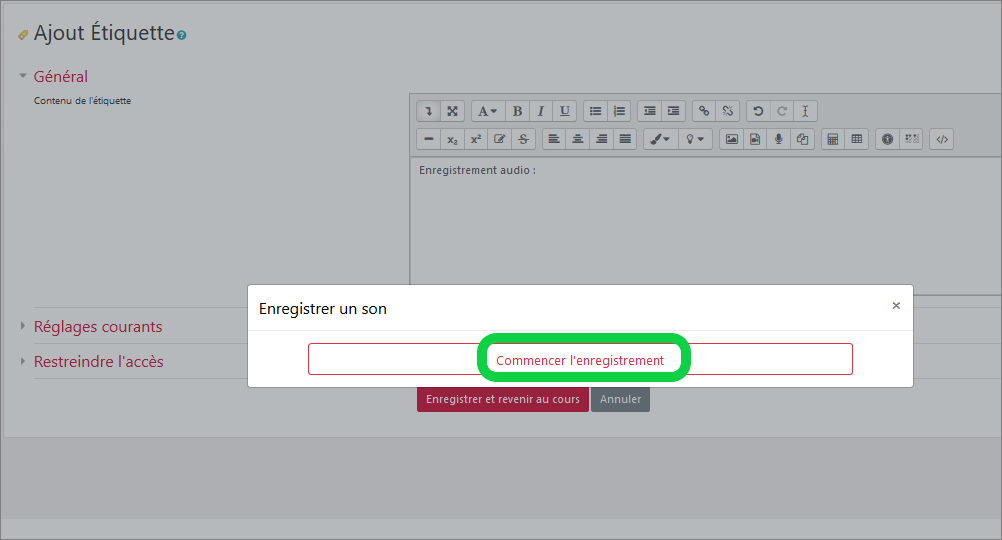1002x540 pixels.
Task: Click inside the Enregistrement audio text area
Action: [x=705, y=226]
